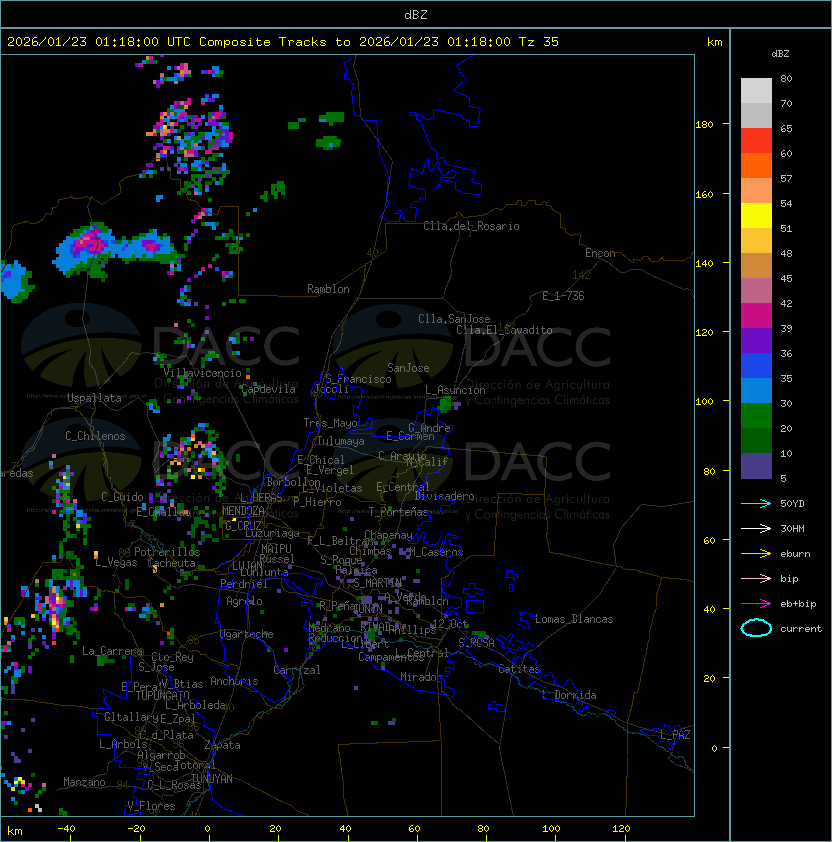Image resolution: width=832 pixels, height=842 pixels.
Task: Click the Villavicencio place label
Action: click(x=202, y=373)
